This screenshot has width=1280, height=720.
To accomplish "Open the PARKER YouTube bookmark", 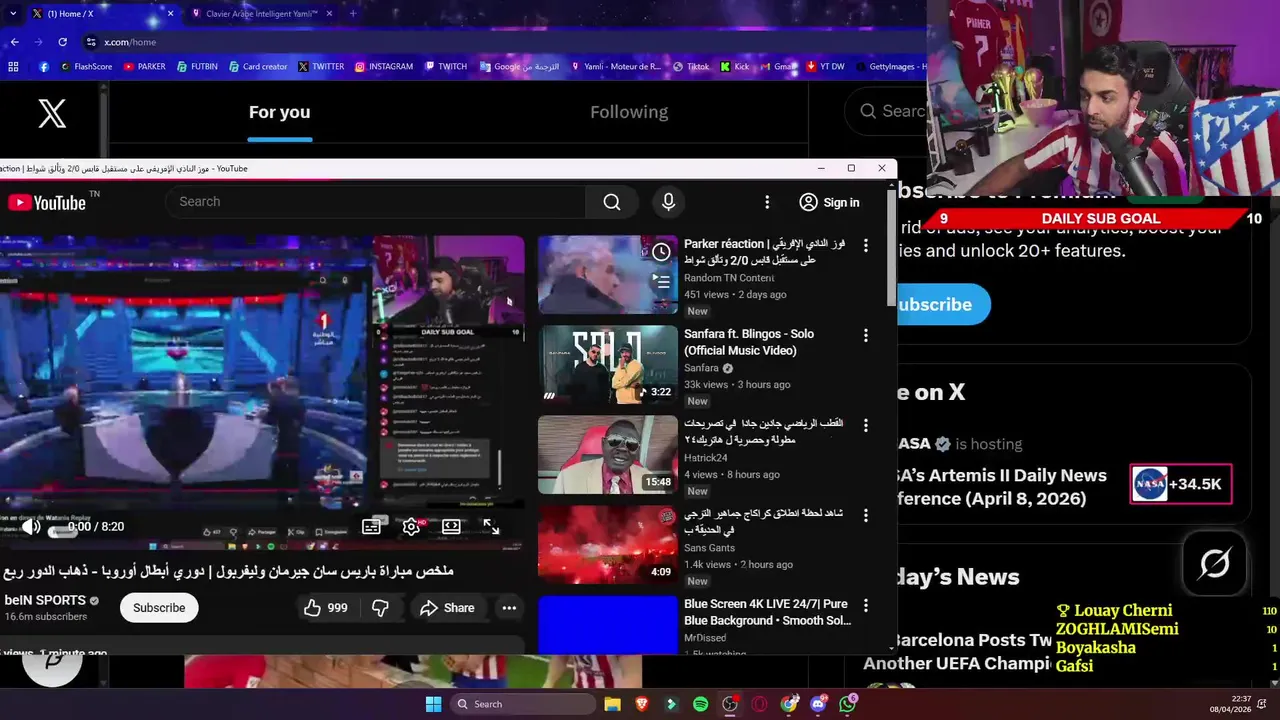I will pos(145,67).
